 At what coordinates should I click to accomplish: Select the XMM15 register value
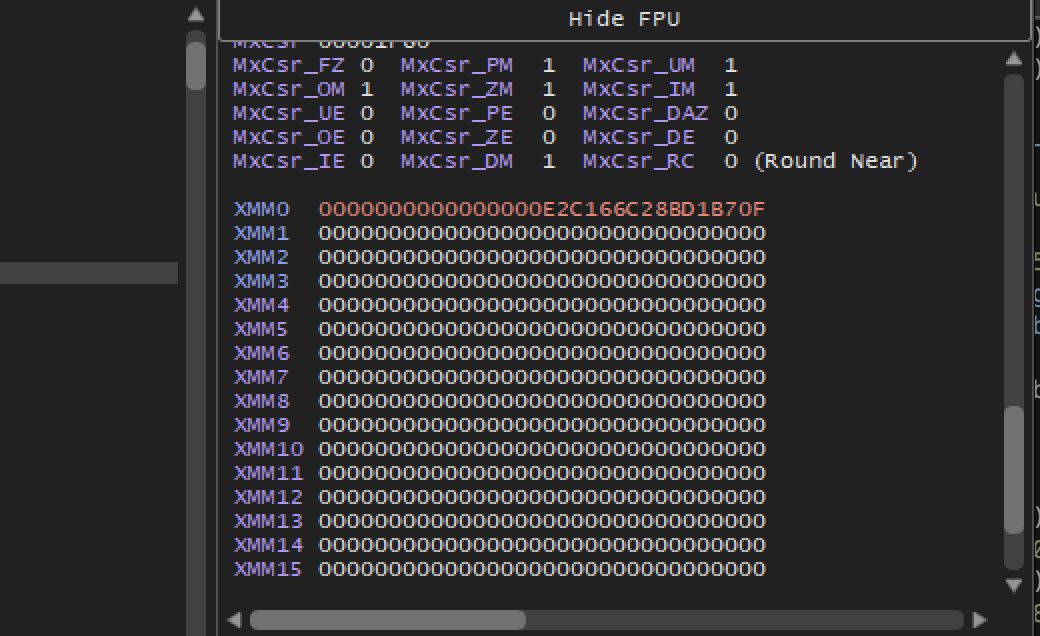click(542, 569)
